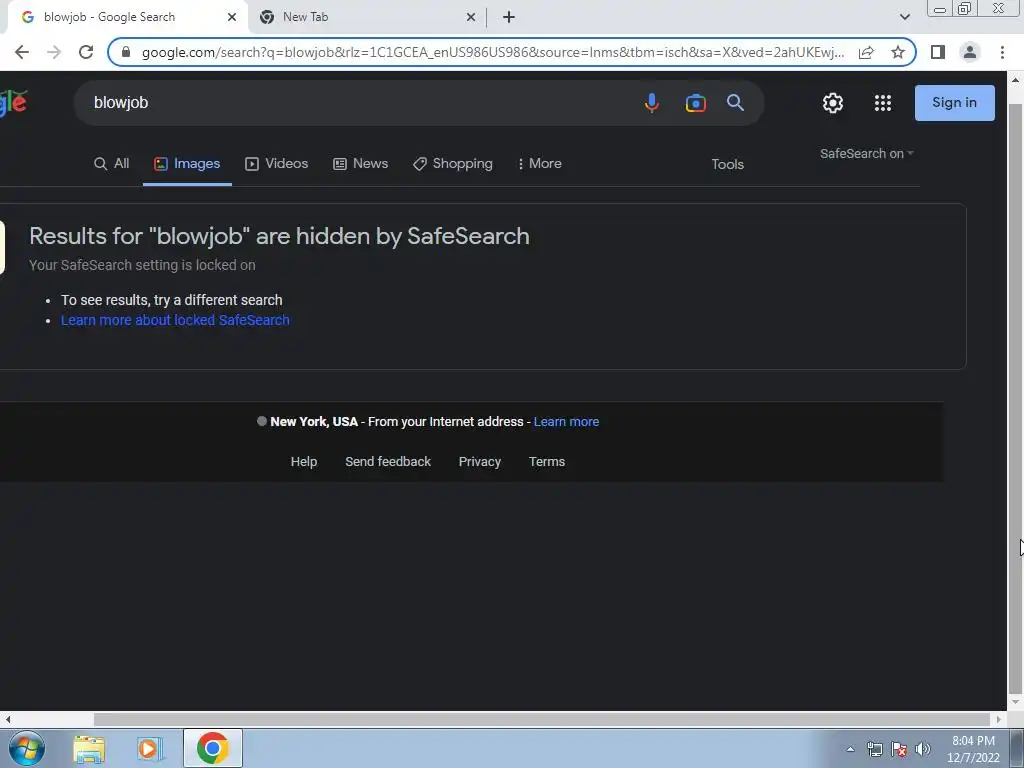Open a new tab with plus button
The image size is (1024, 768).
[509, 17]
